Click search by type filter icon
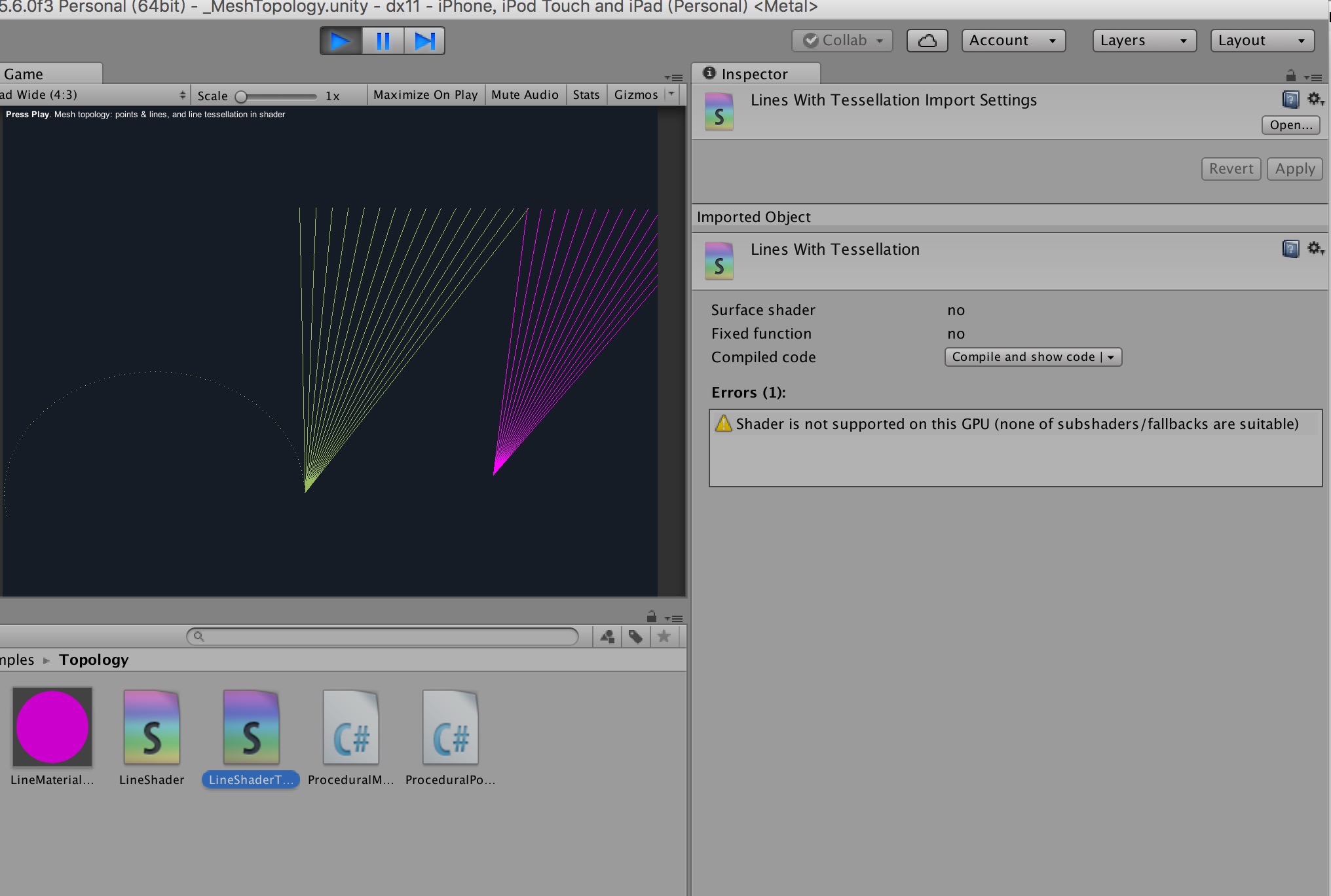This screenshot has height=896, width=1331. 607,636
